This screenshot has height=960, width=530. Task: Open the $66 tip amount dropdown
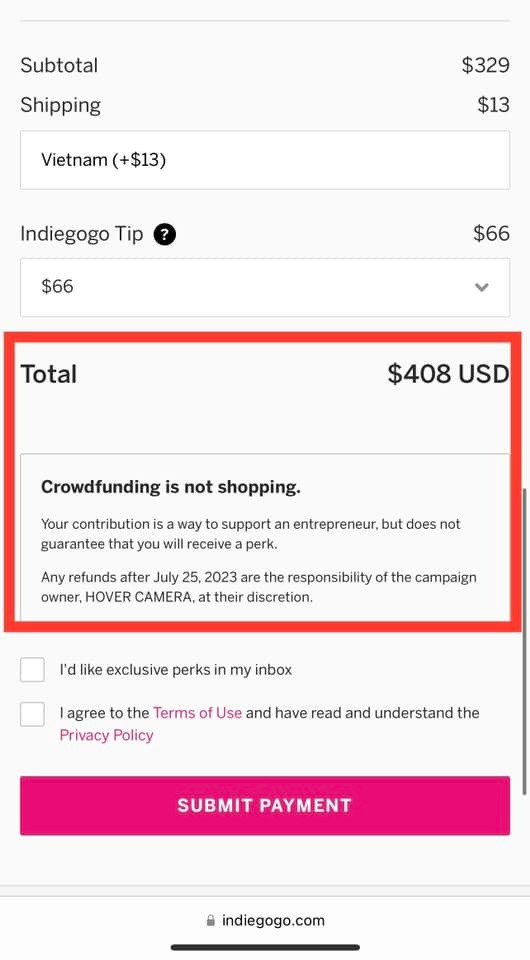coord(265,287)
